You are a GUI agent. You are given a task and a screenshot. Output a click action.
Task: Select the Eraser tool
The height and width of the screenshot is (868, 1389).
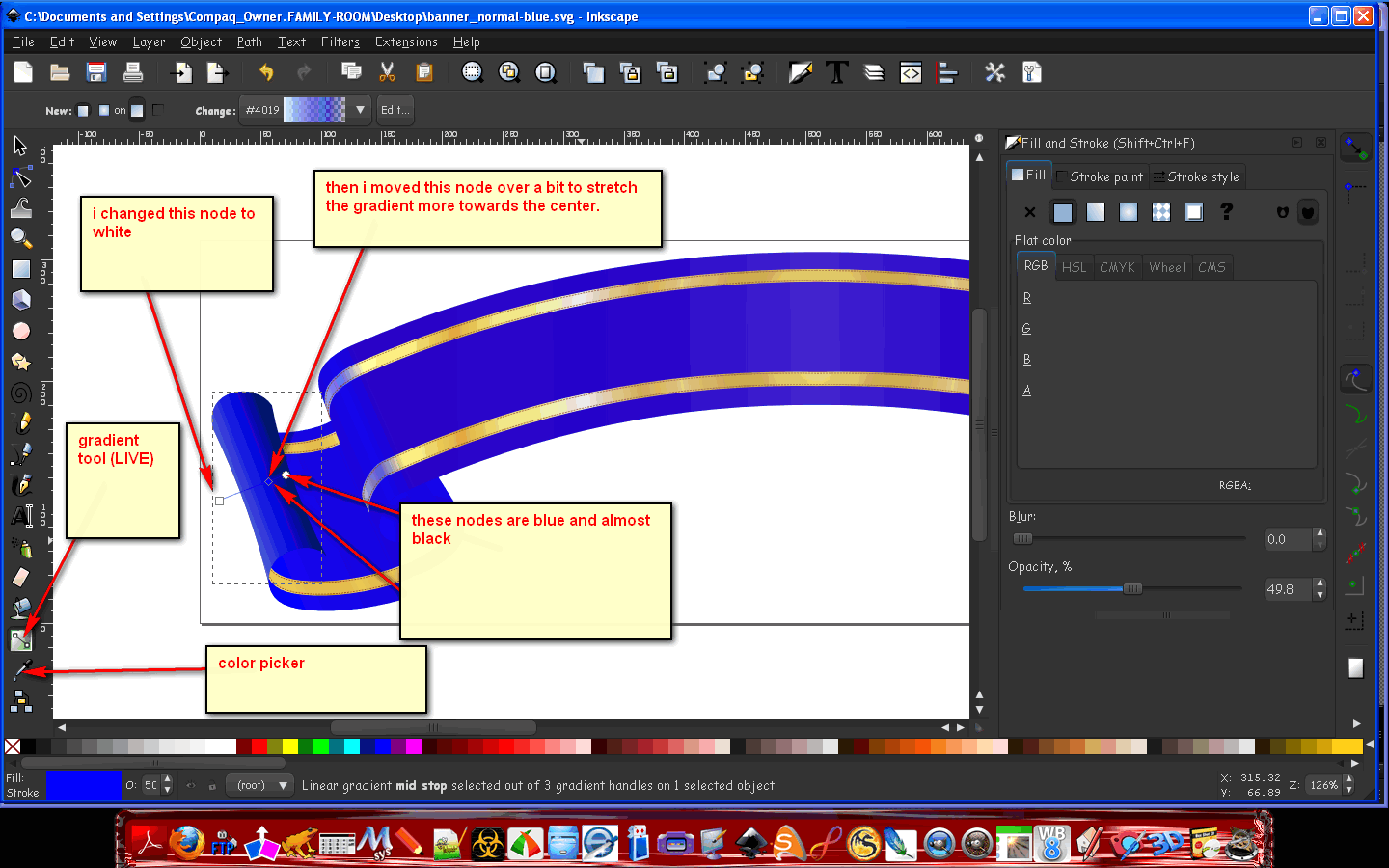click(x=20, y=578)
